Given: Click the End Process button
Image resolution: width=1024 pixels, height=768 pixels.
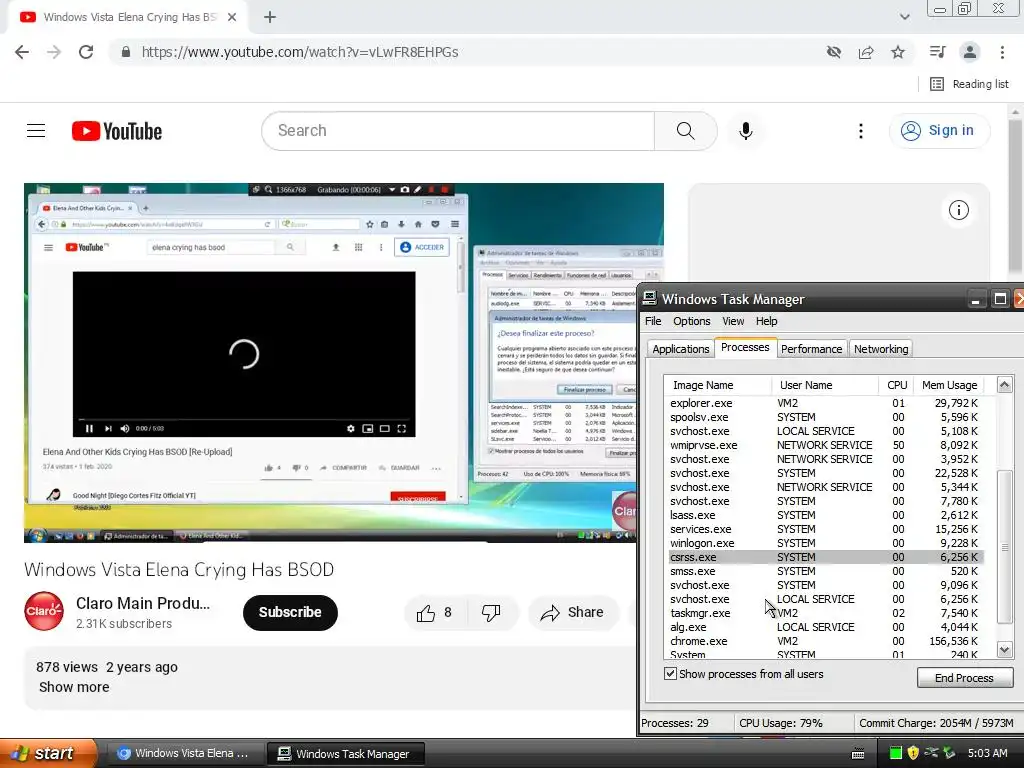Looking at the screenshot, I should [x=965, y=678].
